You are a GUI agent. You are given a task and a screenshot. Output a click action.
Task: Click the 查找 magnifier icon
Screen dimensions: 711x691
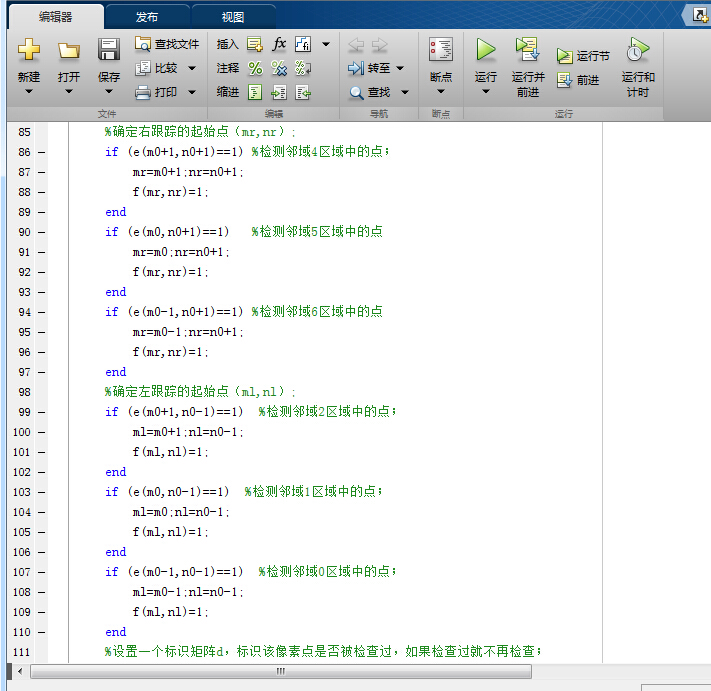(x=356, y=92)
